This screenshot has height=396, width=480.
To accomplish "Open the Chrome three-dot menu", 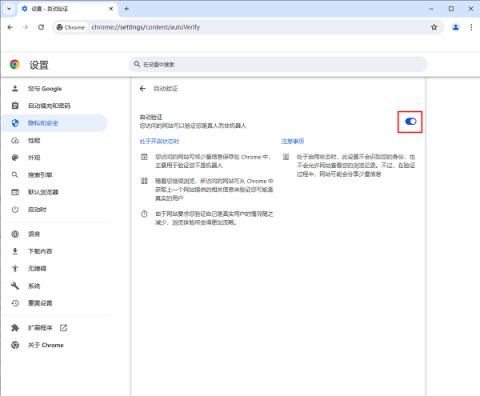I will [x=471, y=27].
